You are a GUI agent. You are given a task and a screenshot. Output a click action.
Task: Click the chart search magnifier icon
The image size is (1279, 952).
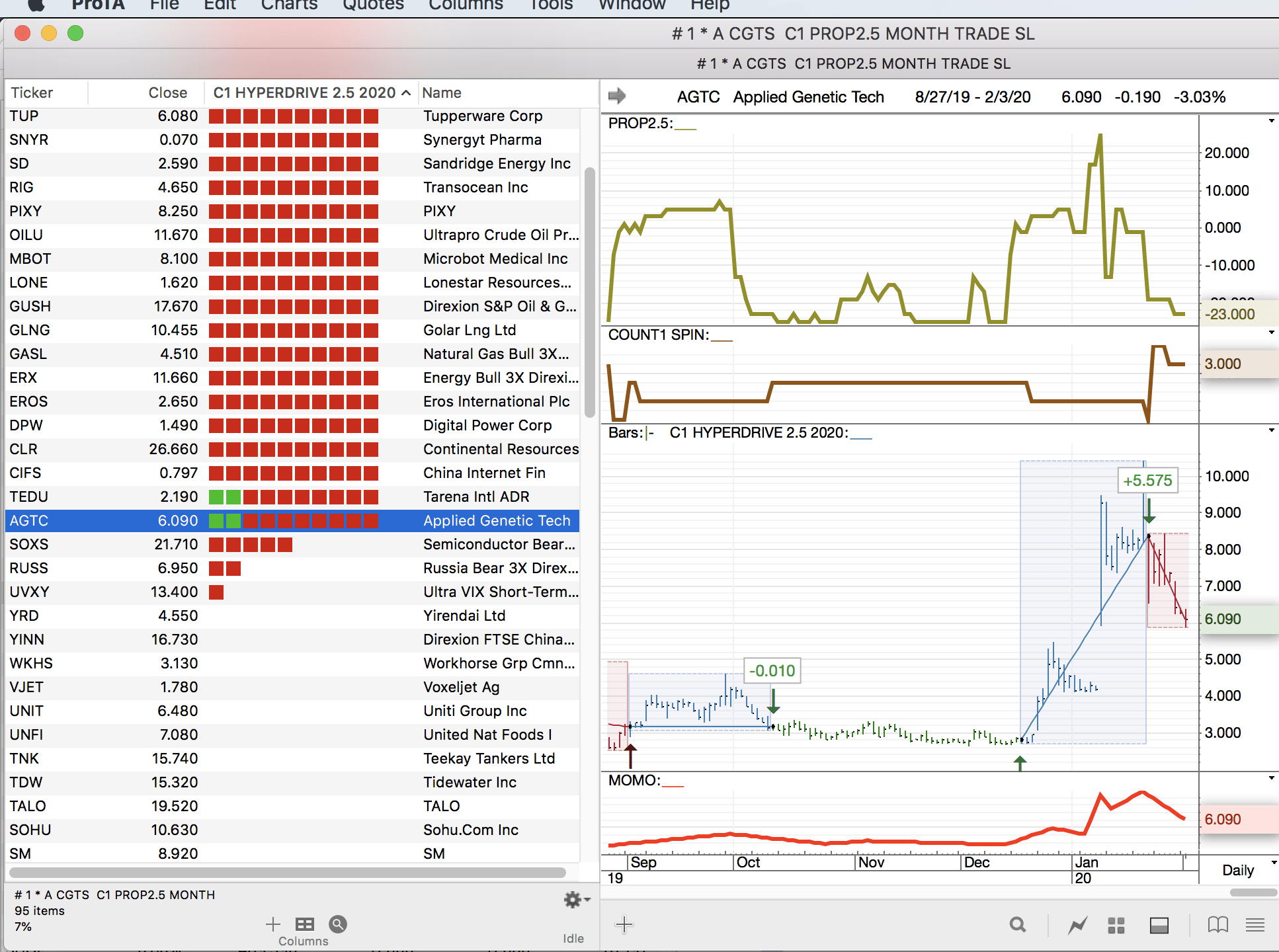(1018, 924)
